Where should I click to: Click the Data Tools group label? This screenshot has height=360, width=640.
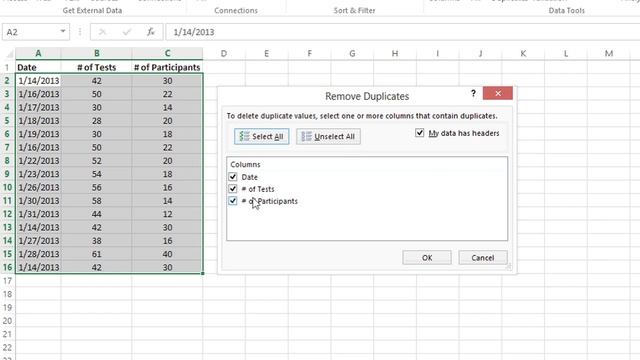[567, 11]
